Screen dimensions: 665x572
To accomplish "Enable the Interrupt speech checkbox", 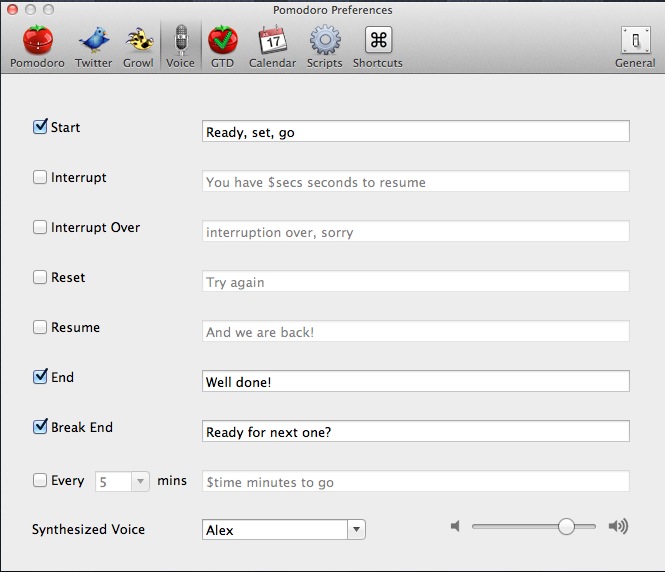I will [x=40, y=177].
